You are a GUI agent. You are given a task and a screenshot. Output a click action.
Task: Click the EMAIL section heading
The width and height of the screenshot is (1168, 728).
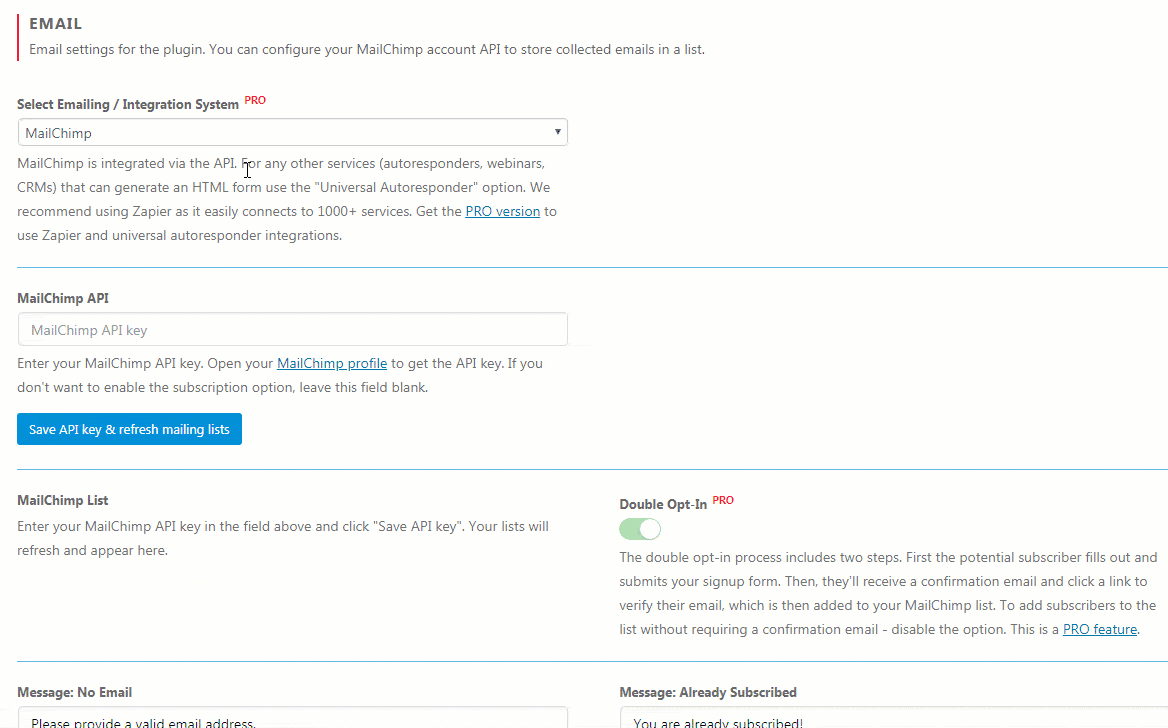pos(56,24)
